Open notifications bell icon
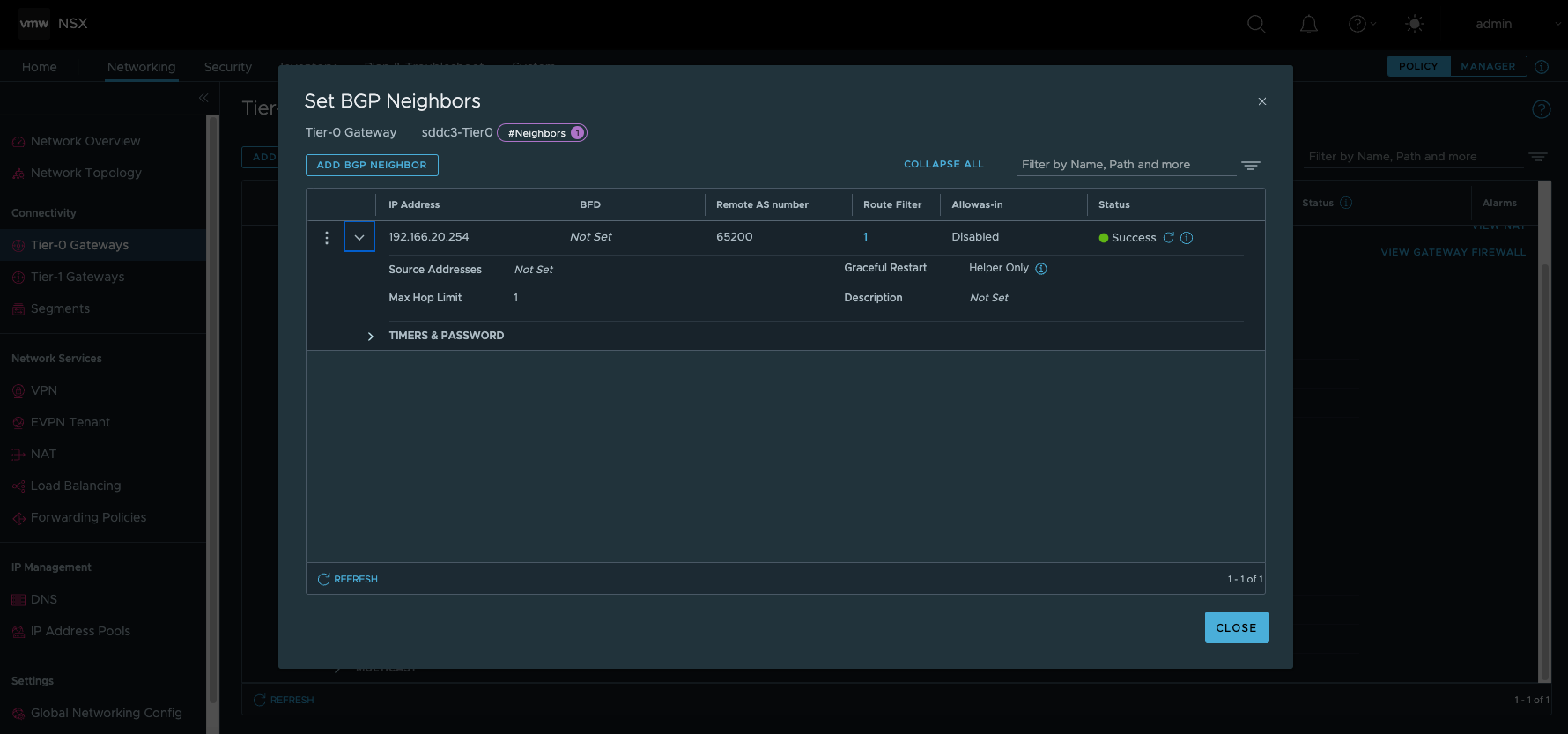Screen dimensions: 1568x734 click(x=1309, y=24)
